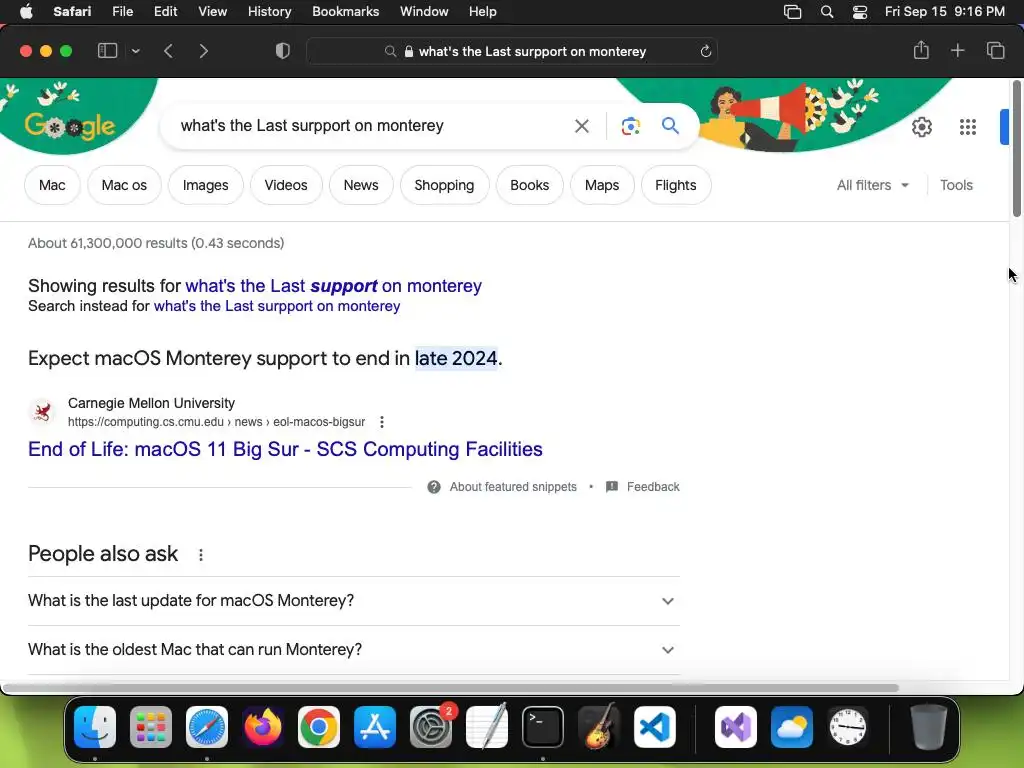Show tab overview in Safari
1024x768 pixels.
pos(995,50)
